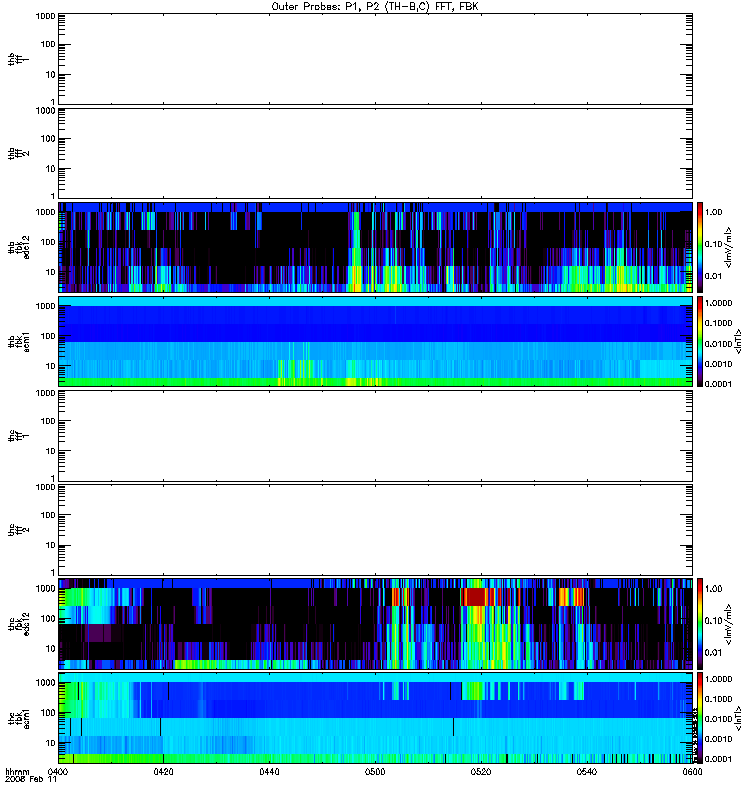Screen dimensions: 750x800
Task: Click the thb fff 1 panel axis label
Action: pos(19,59)
